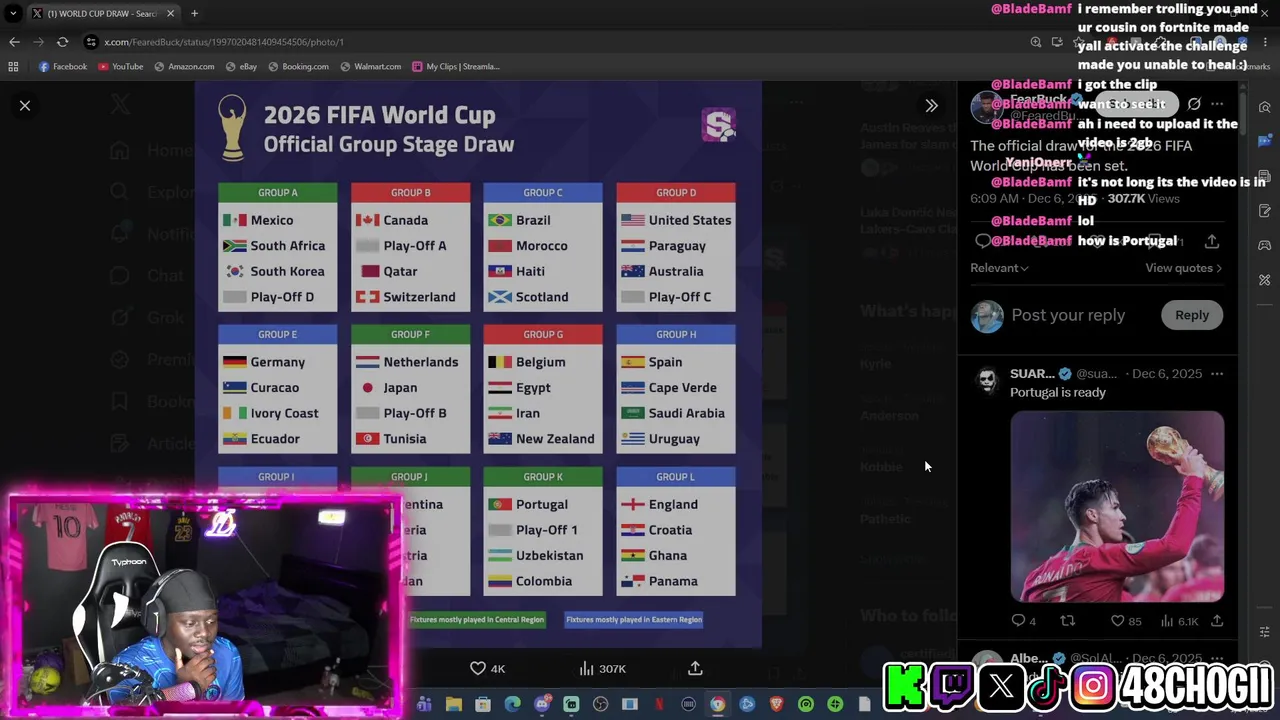Click the zoom magnifier icon in address bar

[x=1036, y=42]
